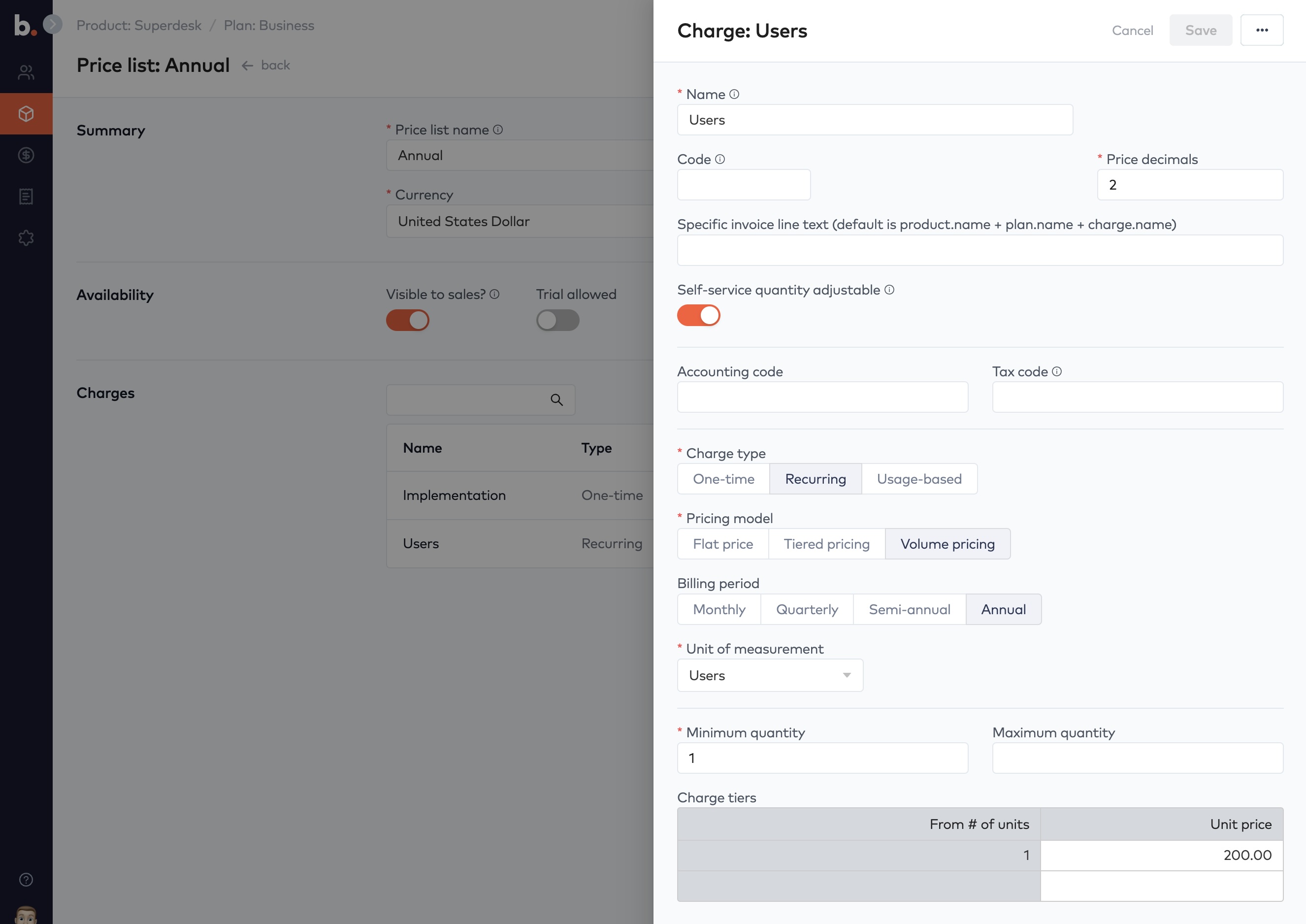Viewport: 1306px width, 924px height.
Task: Click the 200.00 unit price cell
Action: click(1162, 855)
